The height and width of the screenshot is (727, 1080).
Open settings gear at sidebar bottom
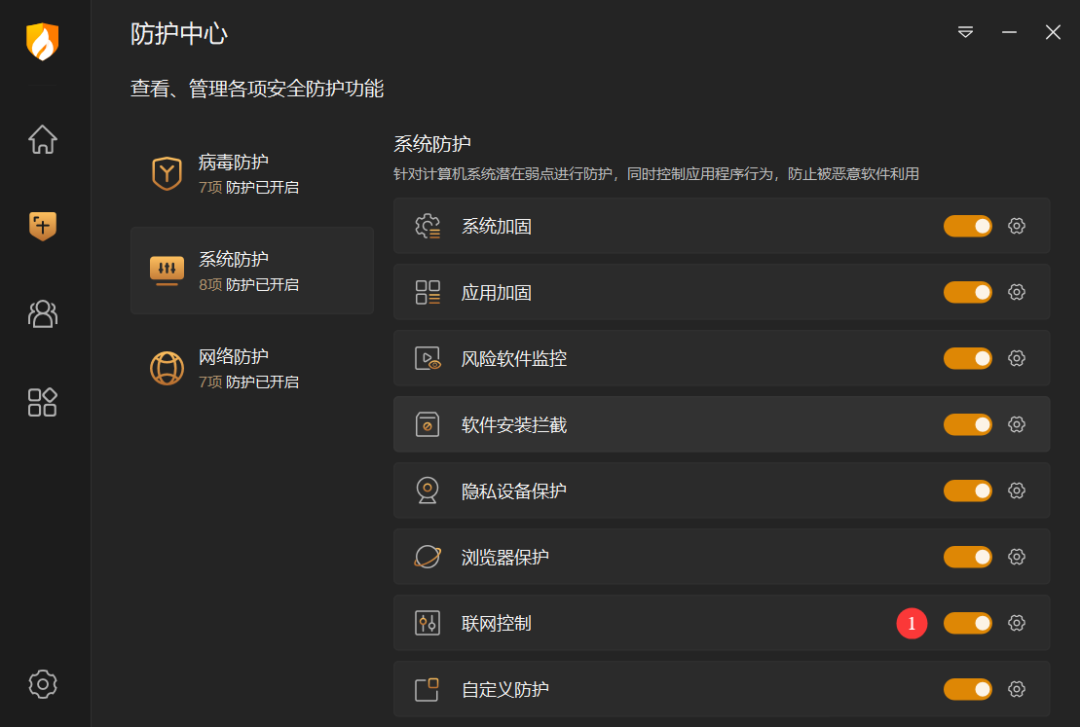click(43, 684)
